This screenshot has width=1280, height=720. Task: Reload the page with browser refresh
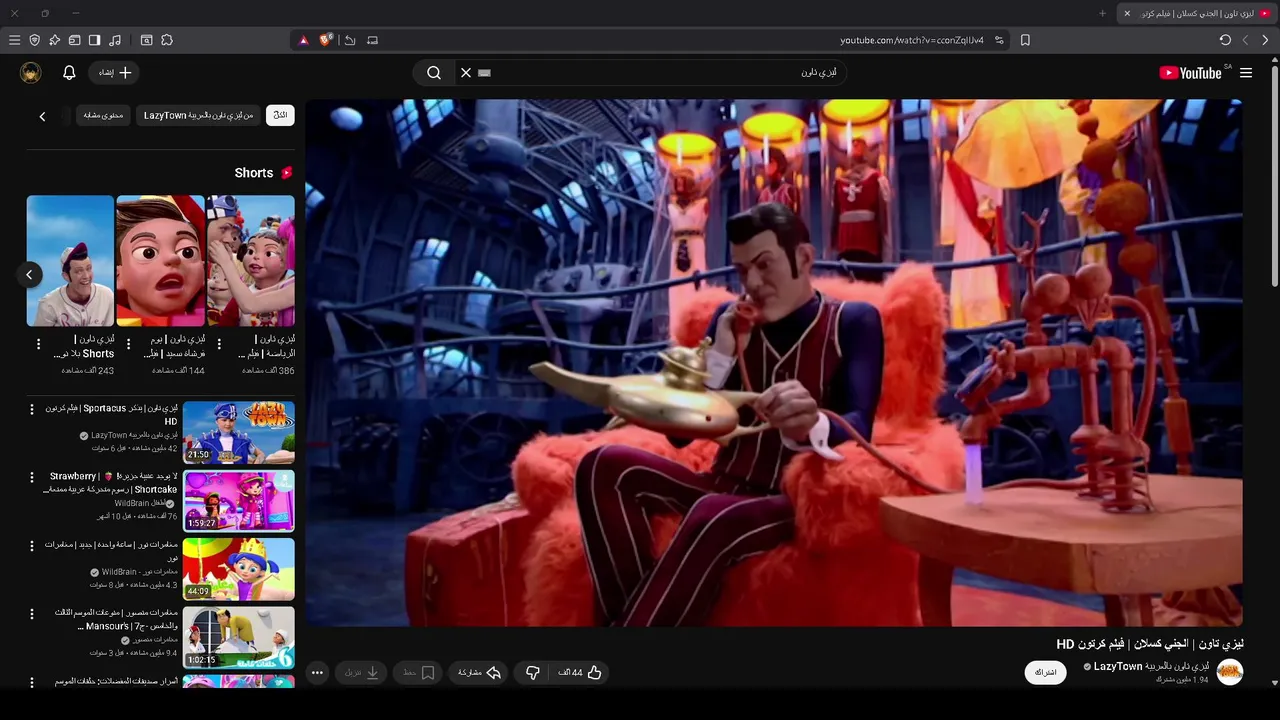pos(1225,40)
